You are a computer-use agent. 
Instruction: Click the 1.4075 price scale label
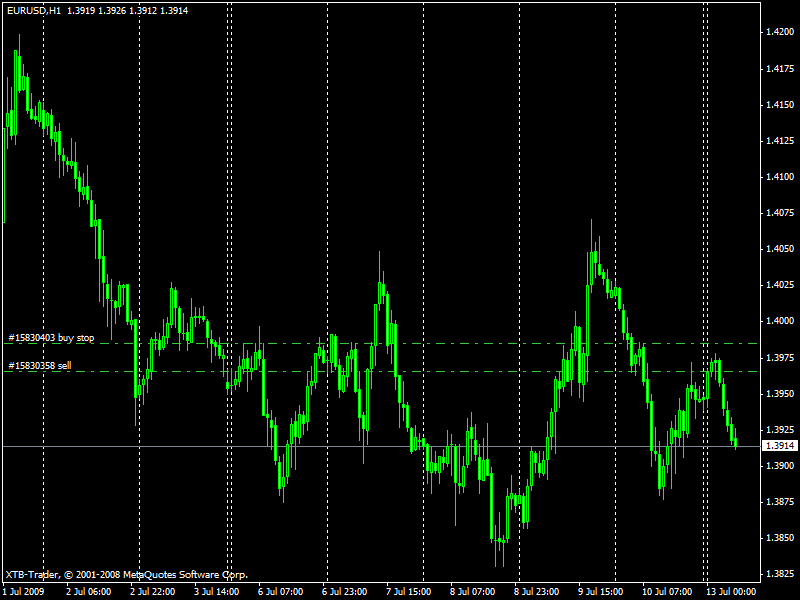780,213
